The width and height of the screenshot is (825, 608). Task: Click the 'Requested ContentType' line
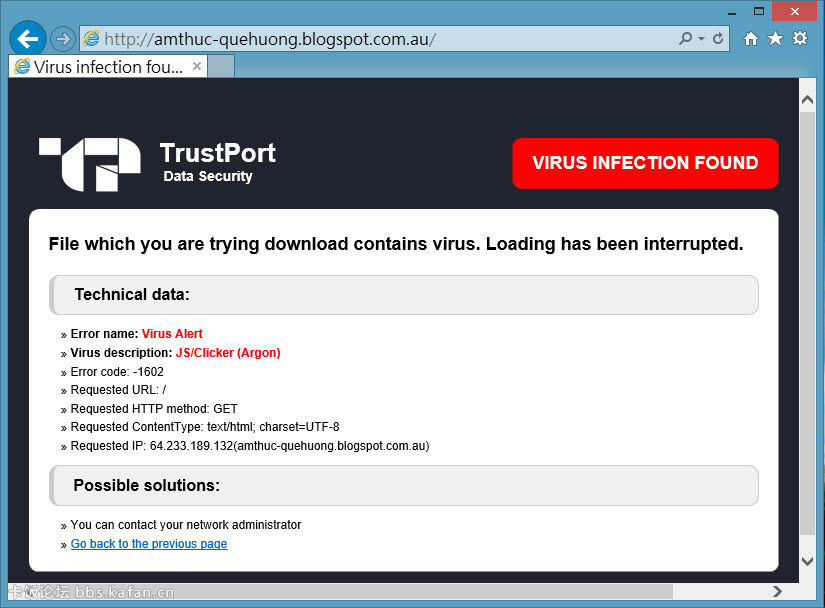coord(205,427)
